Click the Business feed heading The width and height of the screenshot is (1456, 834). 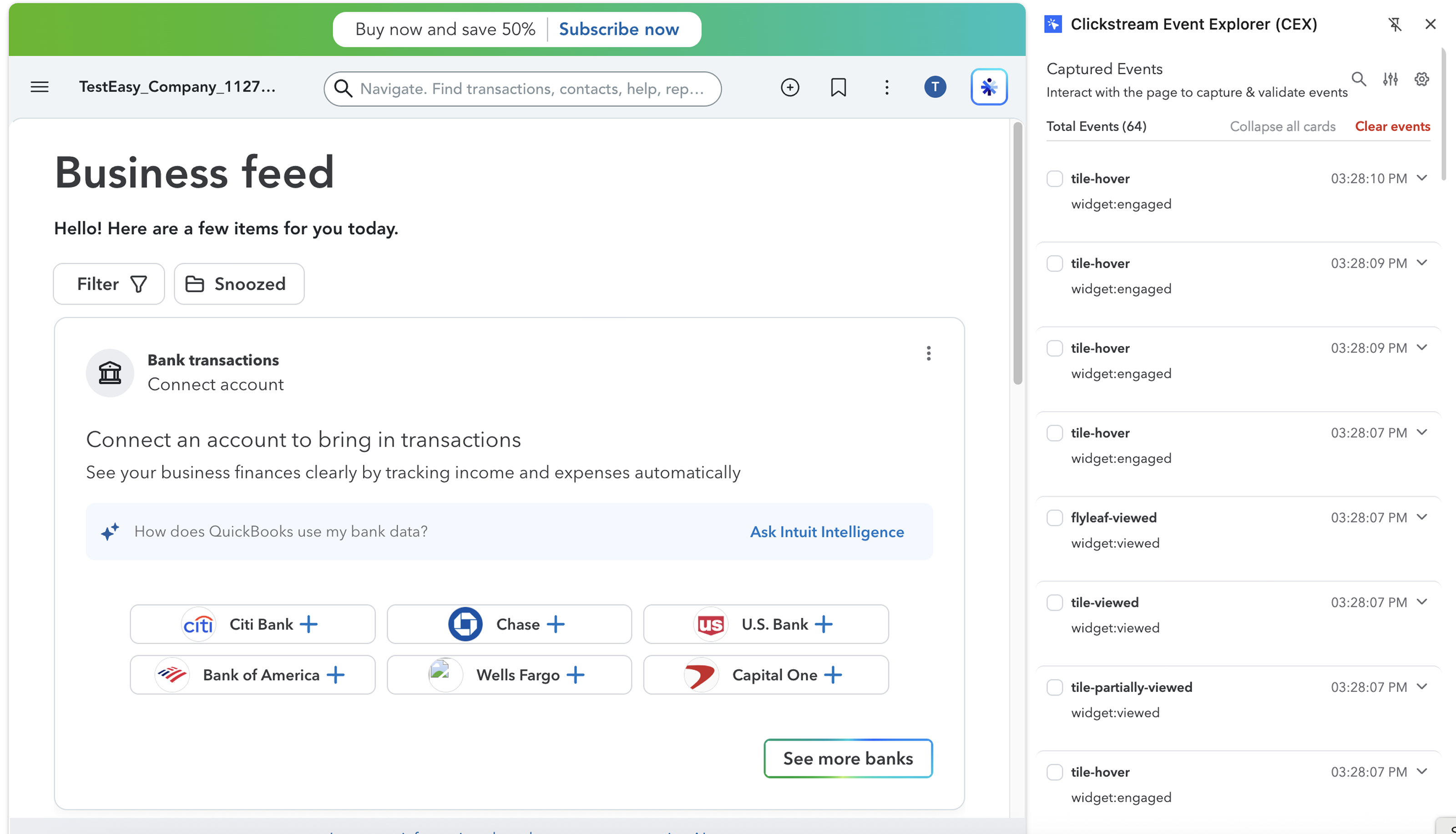click(x=194, y=173)
